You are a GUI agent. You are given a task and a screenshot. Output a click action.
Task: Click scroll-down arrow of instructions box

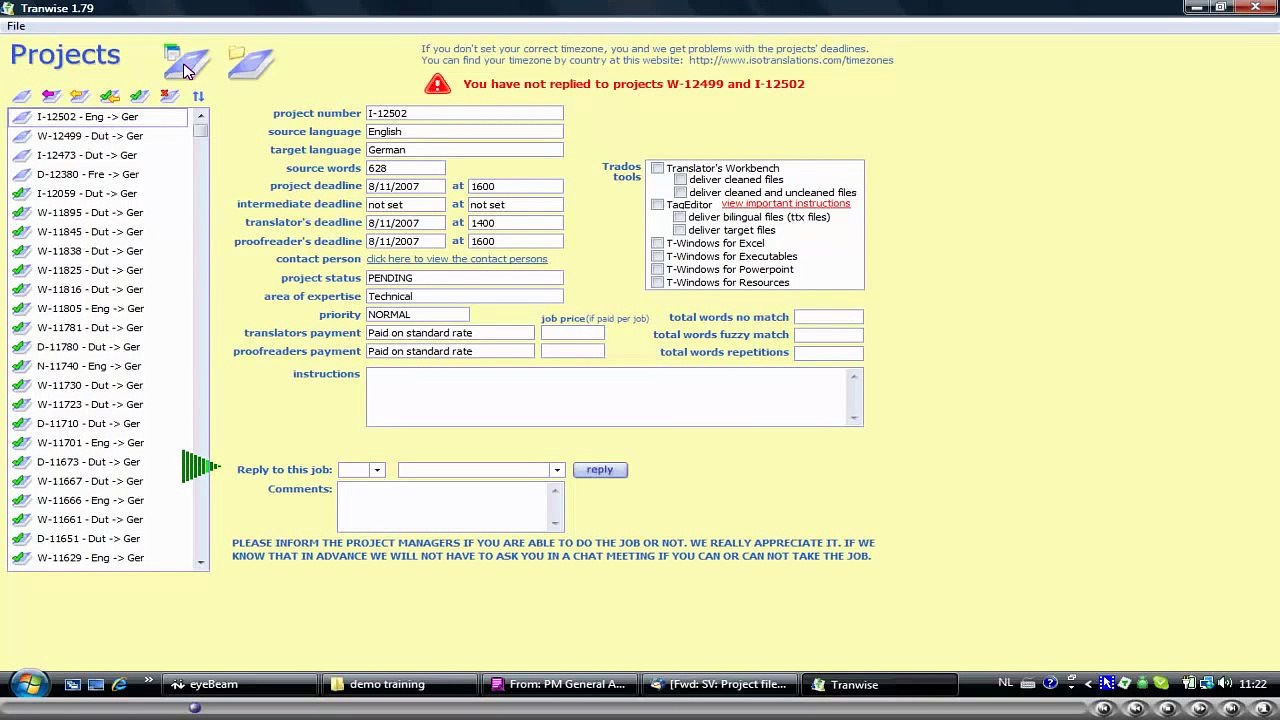click(854, 418)
